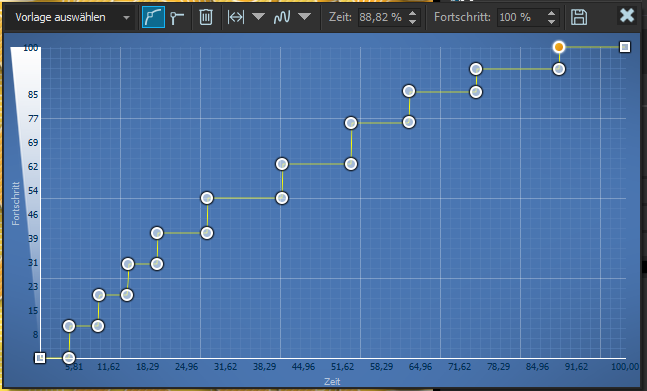The width and height of the screenshot is (647, 391).
Task: Delete selected point with the trash icon
Action: click(205, 17)
